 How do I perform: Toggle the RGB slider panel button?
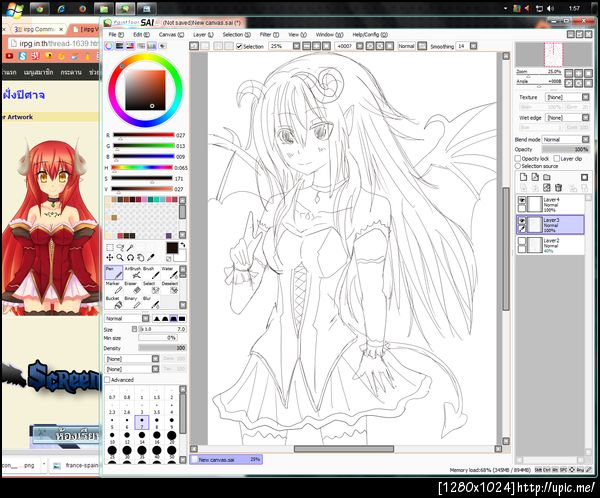click(120, 46)
